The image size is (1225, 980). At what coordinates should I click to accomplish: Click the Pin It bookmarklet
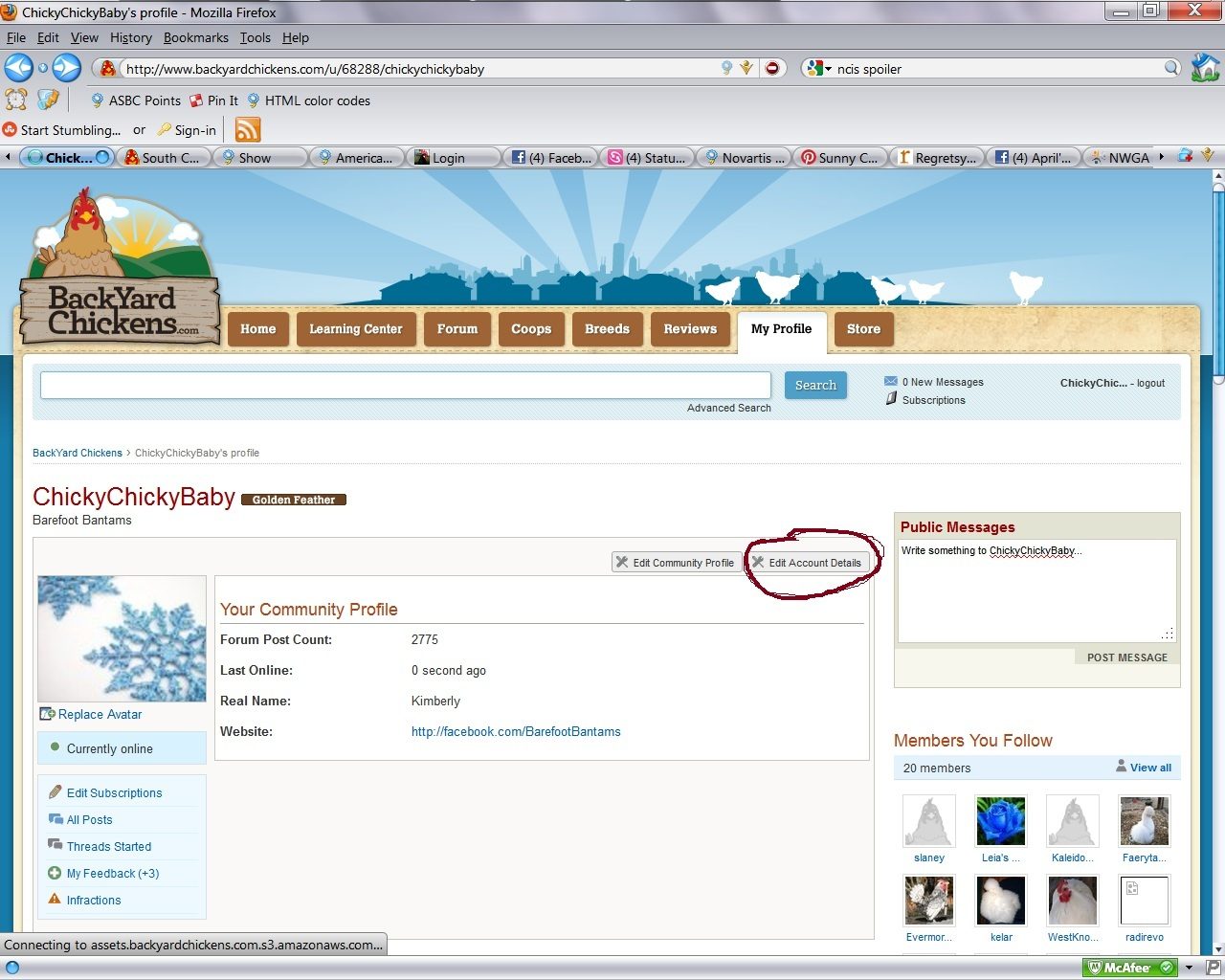click(x=213, y=100)
